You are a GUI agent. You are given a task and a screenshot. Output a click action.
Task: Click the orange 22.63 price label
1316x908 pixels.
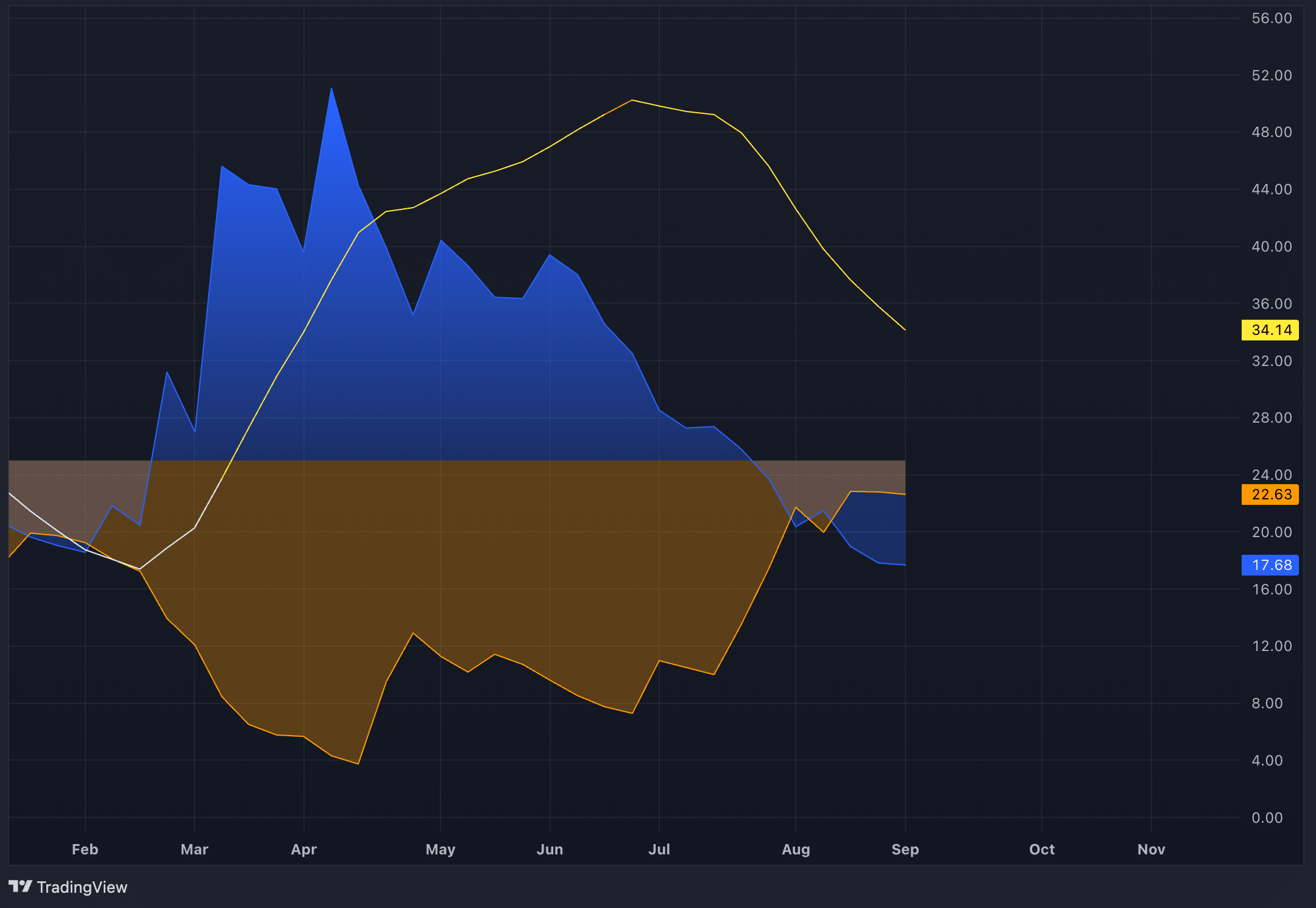pyautogui.click(x=1270, y=494)
